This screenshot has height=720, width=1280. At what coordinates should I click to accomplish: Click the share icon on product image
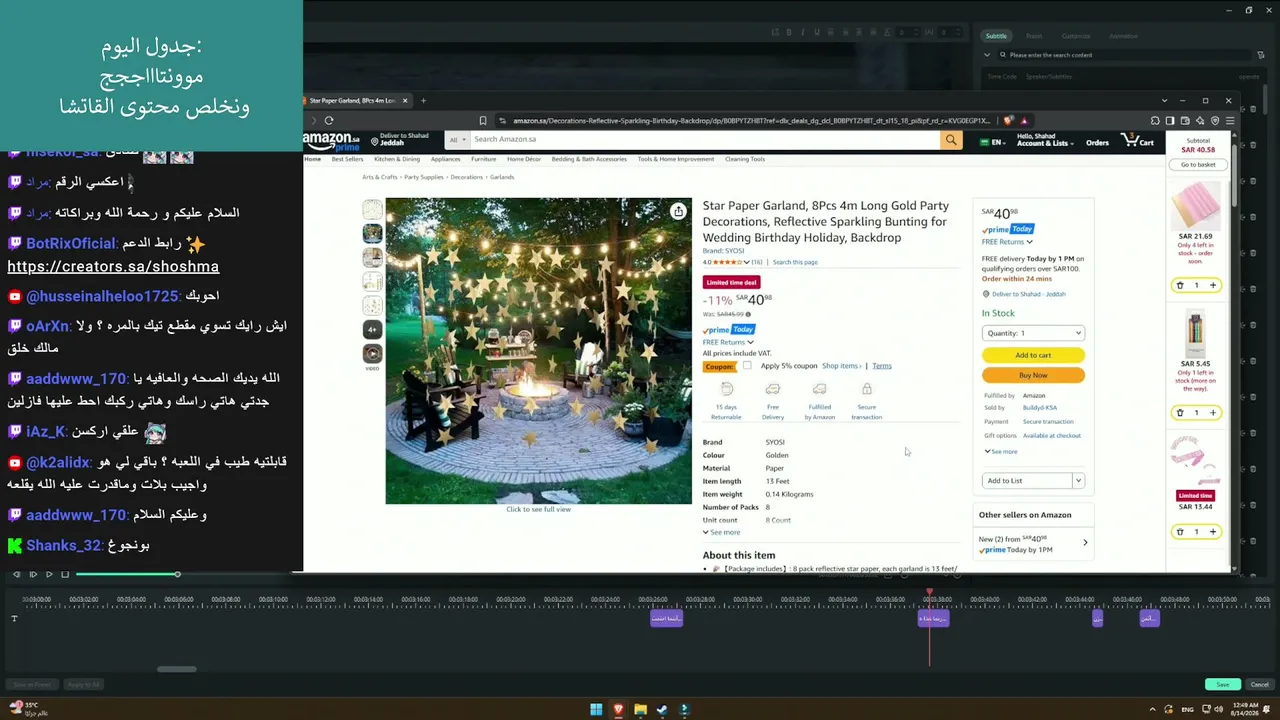[x=678, y=211]
